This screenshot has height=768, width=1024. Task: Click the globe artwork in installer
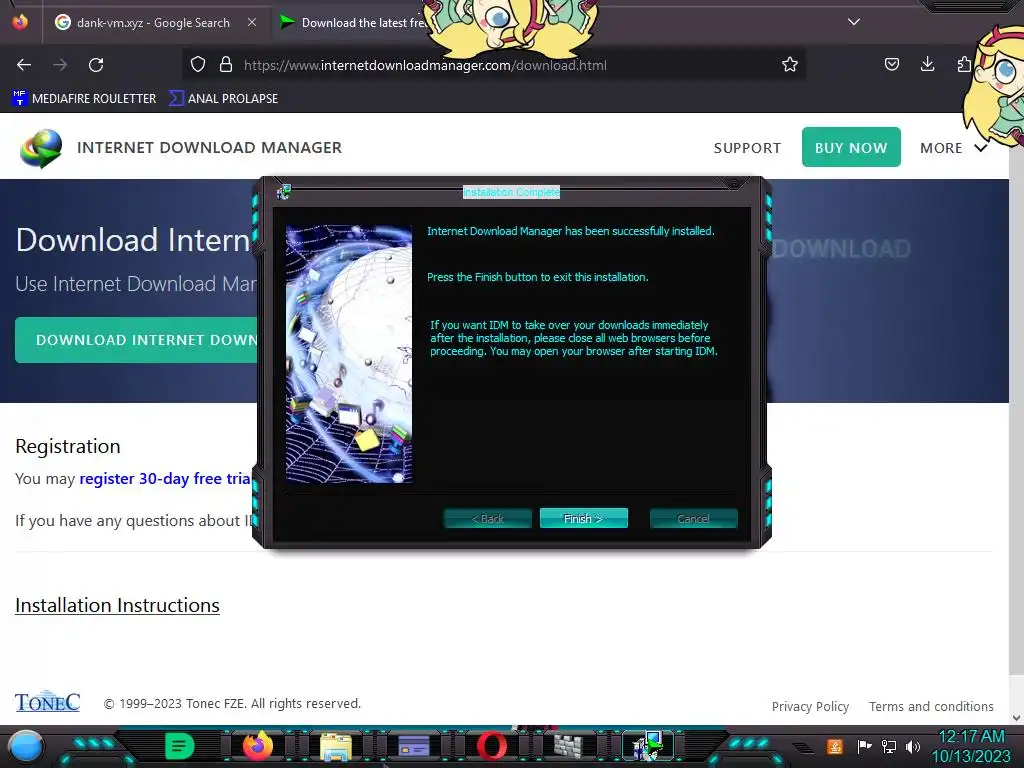tap(349, 354)
